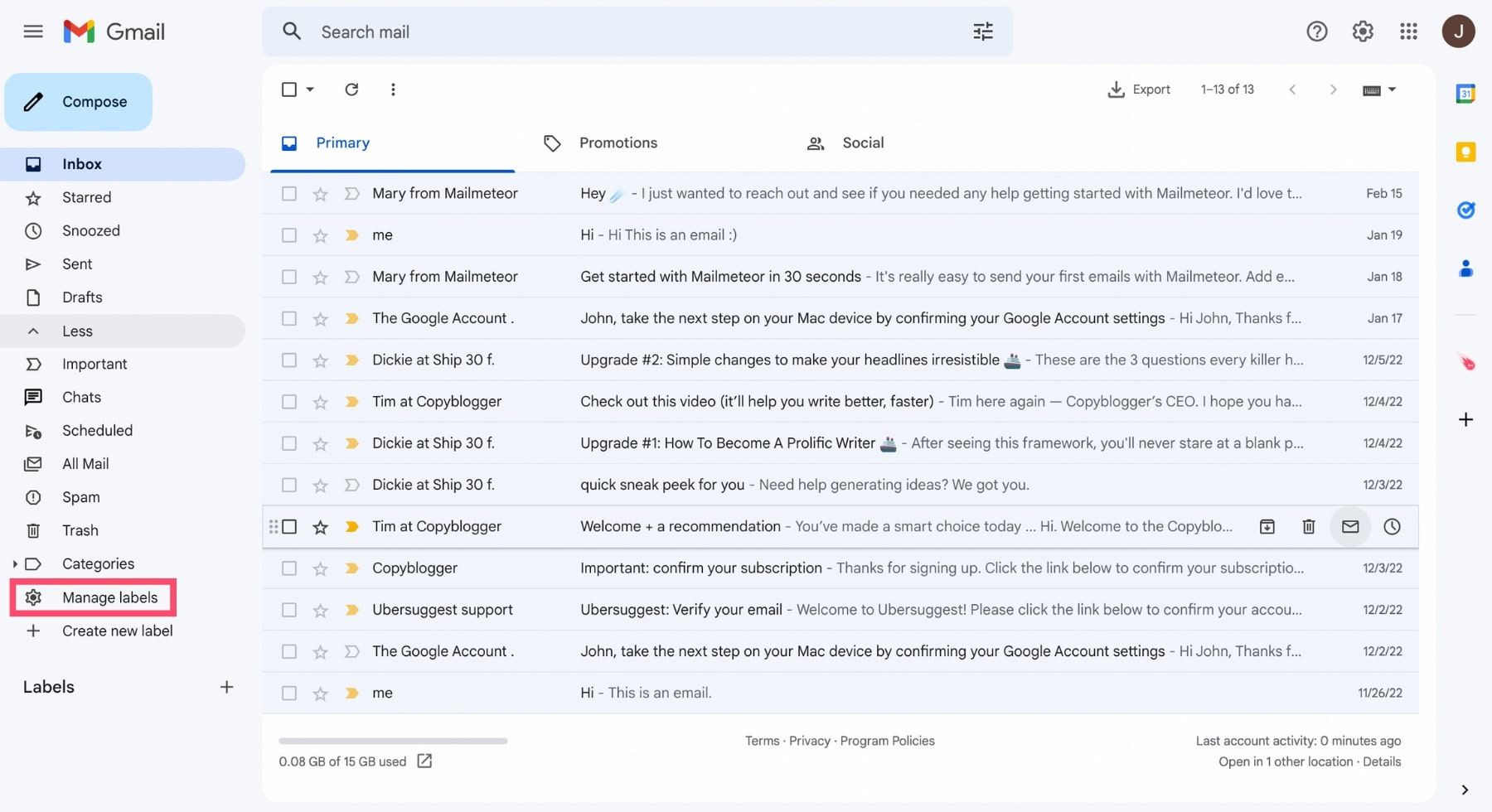
Task: Open the Settings gear icon
Action: point(1363,31)
